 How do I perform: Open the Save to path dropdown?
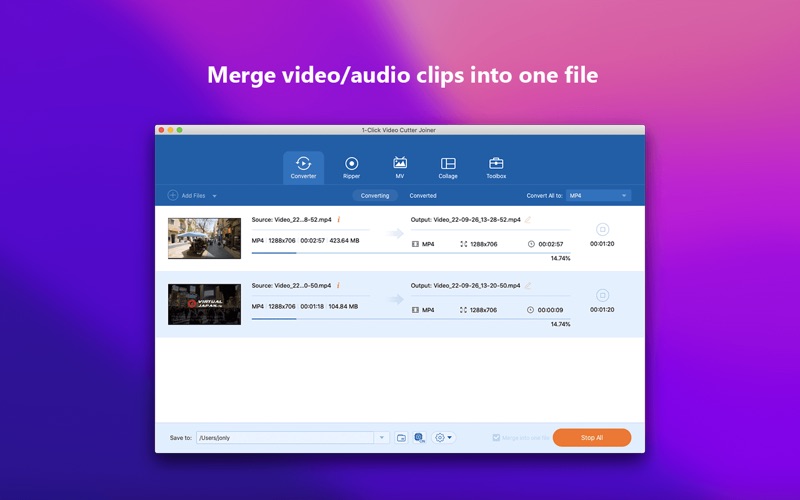coord(381,438)
